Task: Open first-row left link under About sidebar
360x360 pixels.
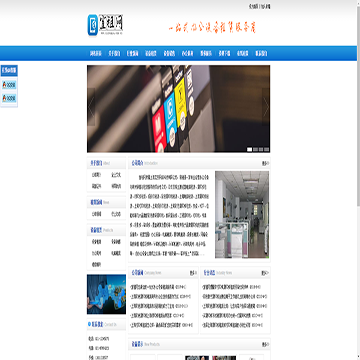Action: pos(96,175)
